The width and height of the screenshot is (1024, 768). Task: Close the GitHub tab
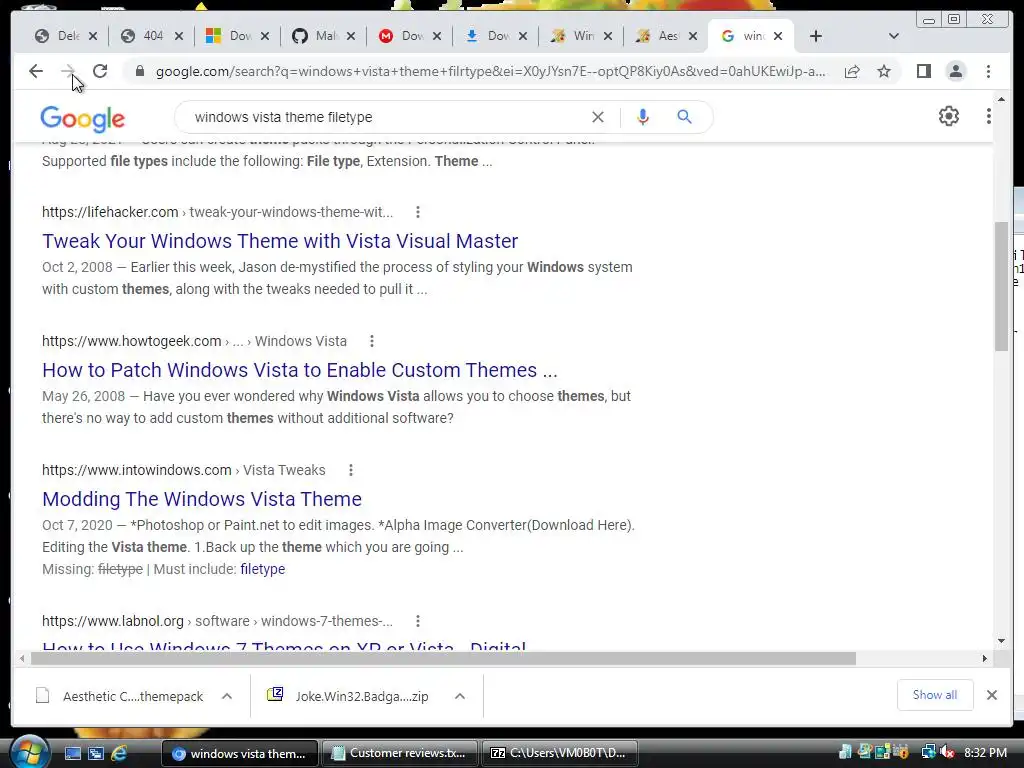tap(351, 36)
